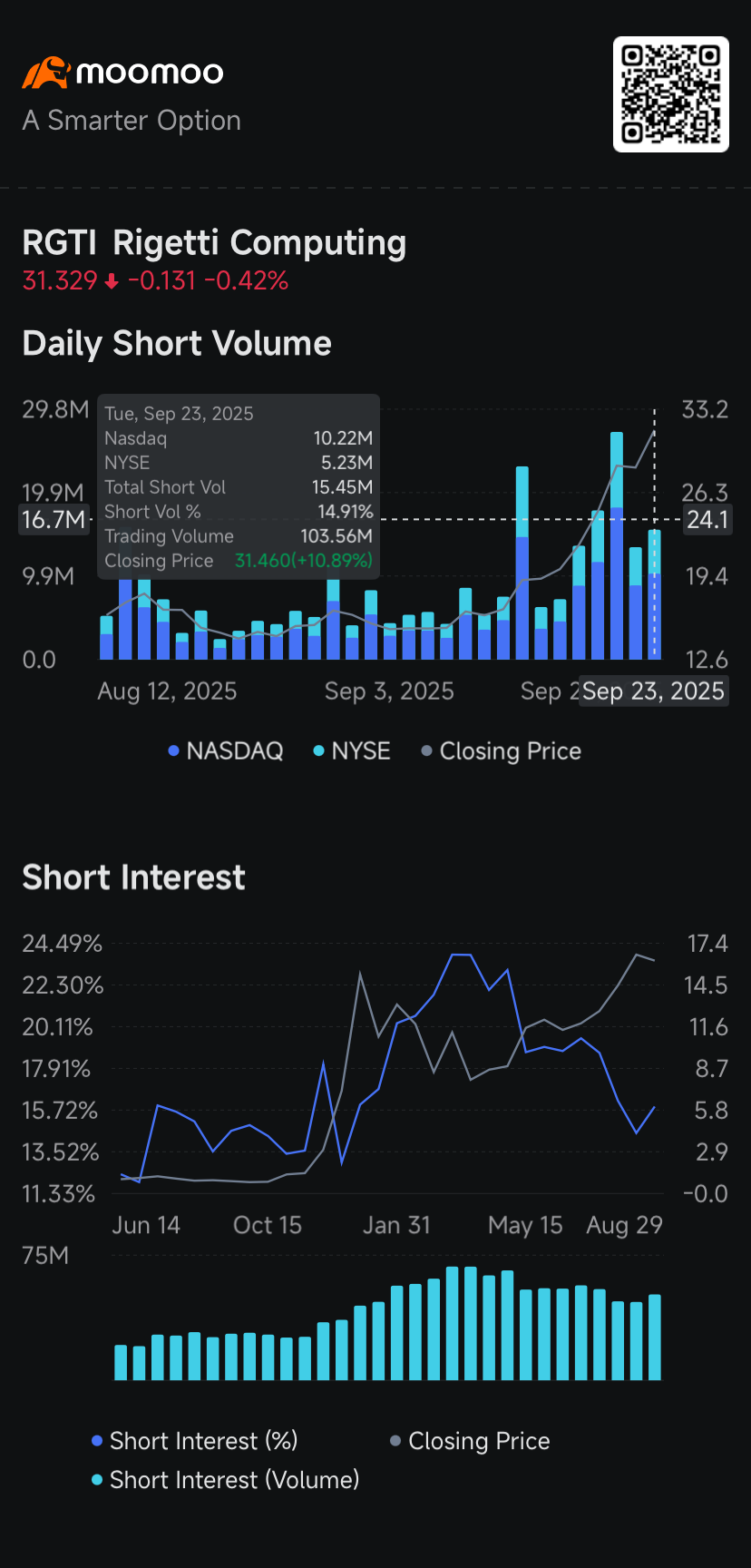Toggle NASDAQ series legend dot
This screenshot has width=751, height=1568.
pyautogui.click(x=173, y=751)
